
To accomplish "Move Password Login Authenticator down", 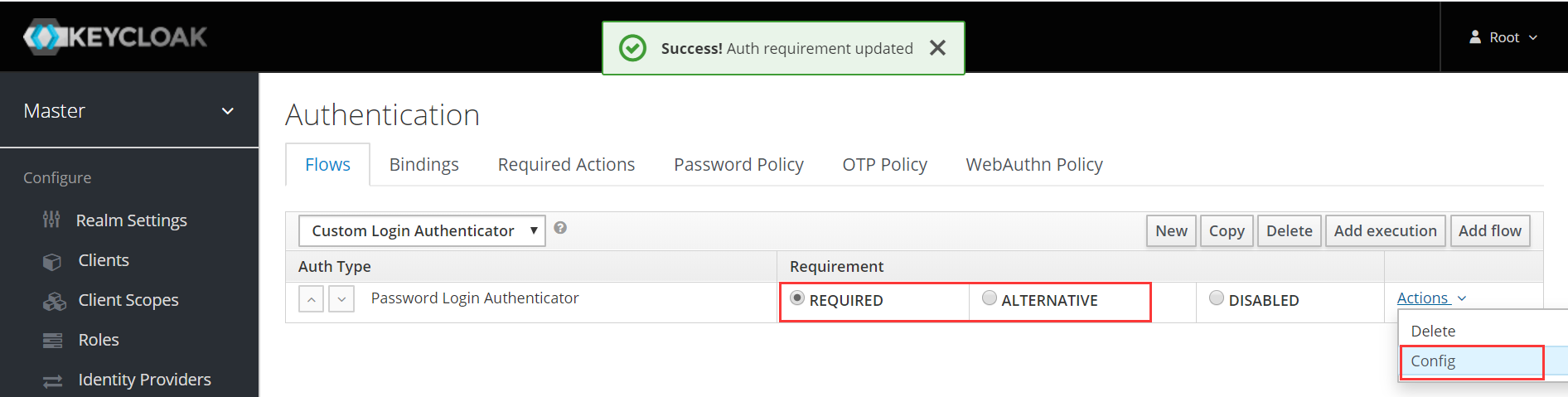I will click(341, 299).
